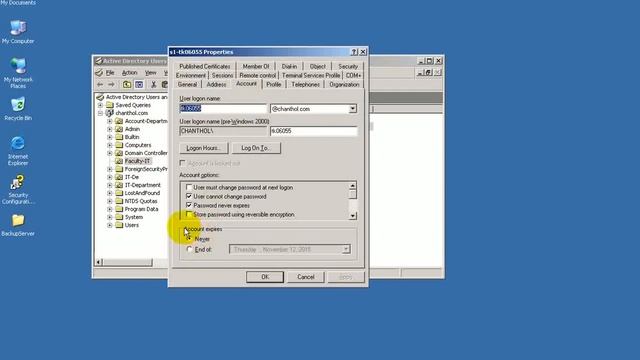
Task: Select Computers folder in tree
Action: click(x=138, y=145)
